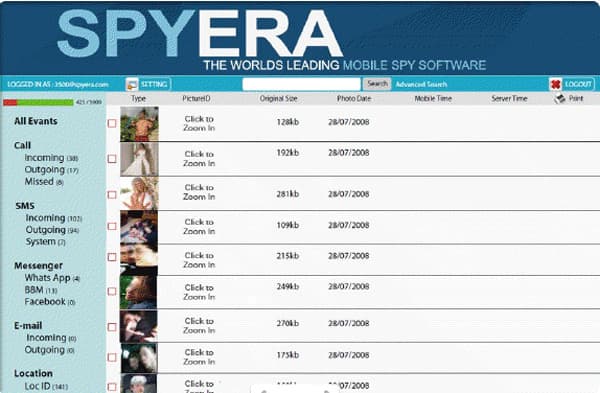Click to Zoom In on 270kb photo
This screenshot has width=600, height=393.
(199, 325)
